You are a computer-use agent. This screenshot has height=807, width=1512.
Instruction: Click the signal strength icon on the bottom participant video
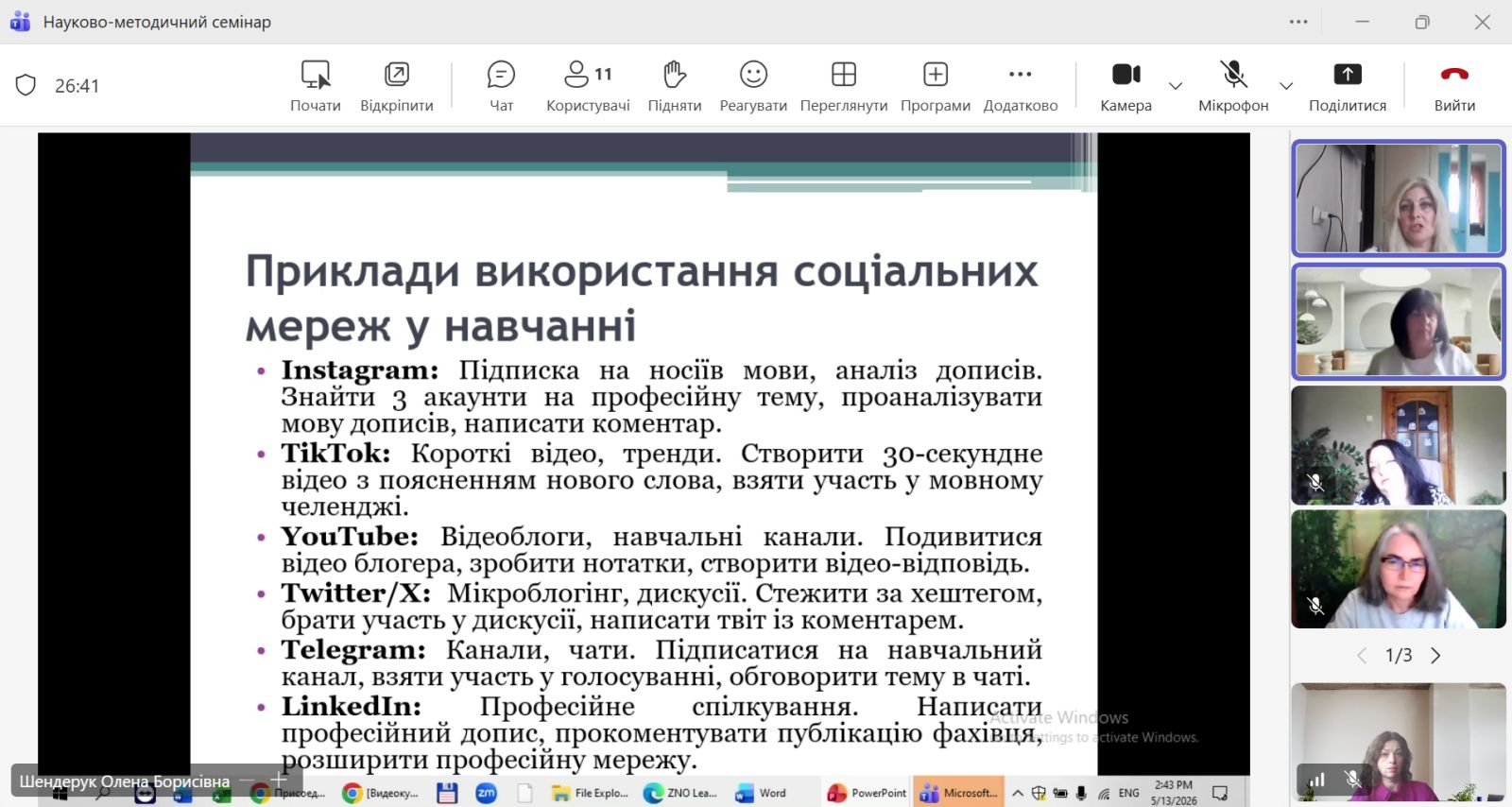point(1316,780)
